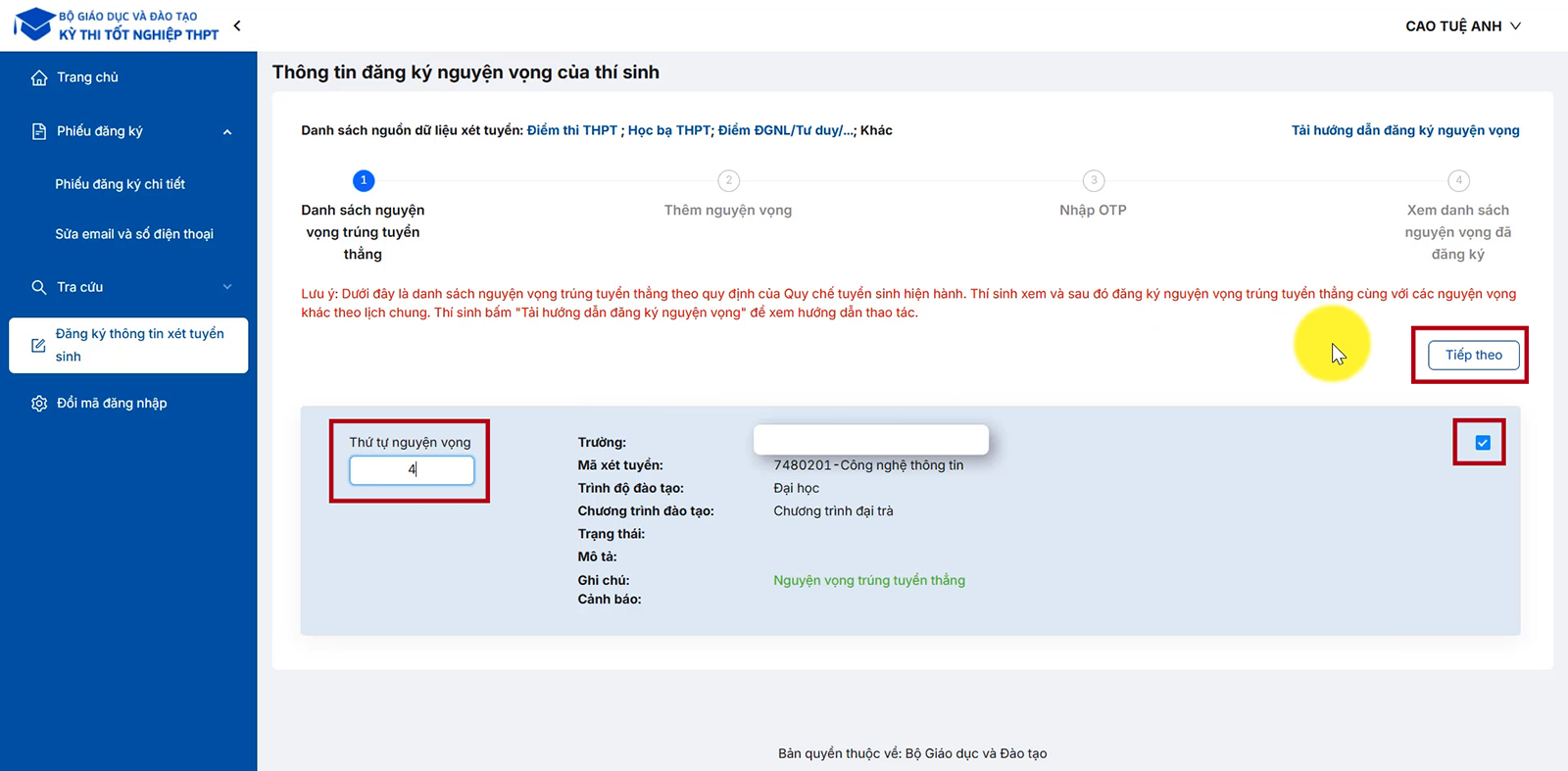This screenshot has height=771, width=1568.
Task: Select step 1 circle in the progress stepper
Action: pos(364,180)
